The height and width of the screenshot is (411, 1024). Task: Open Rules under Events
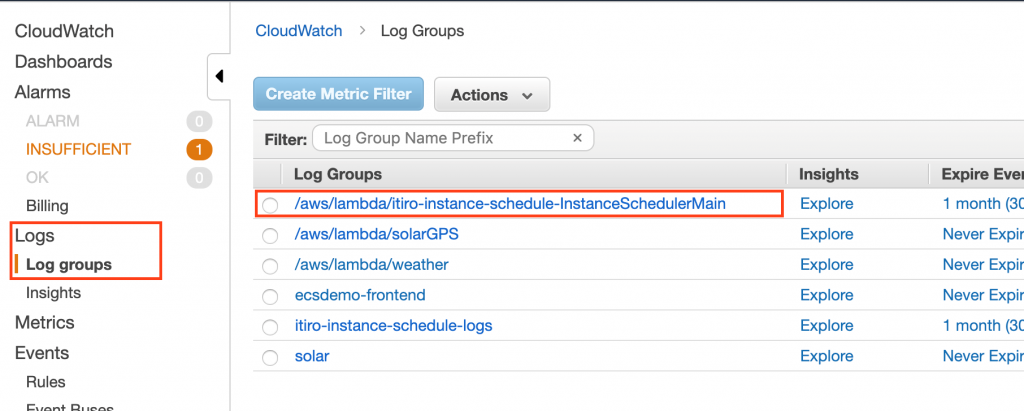(46, 382)
